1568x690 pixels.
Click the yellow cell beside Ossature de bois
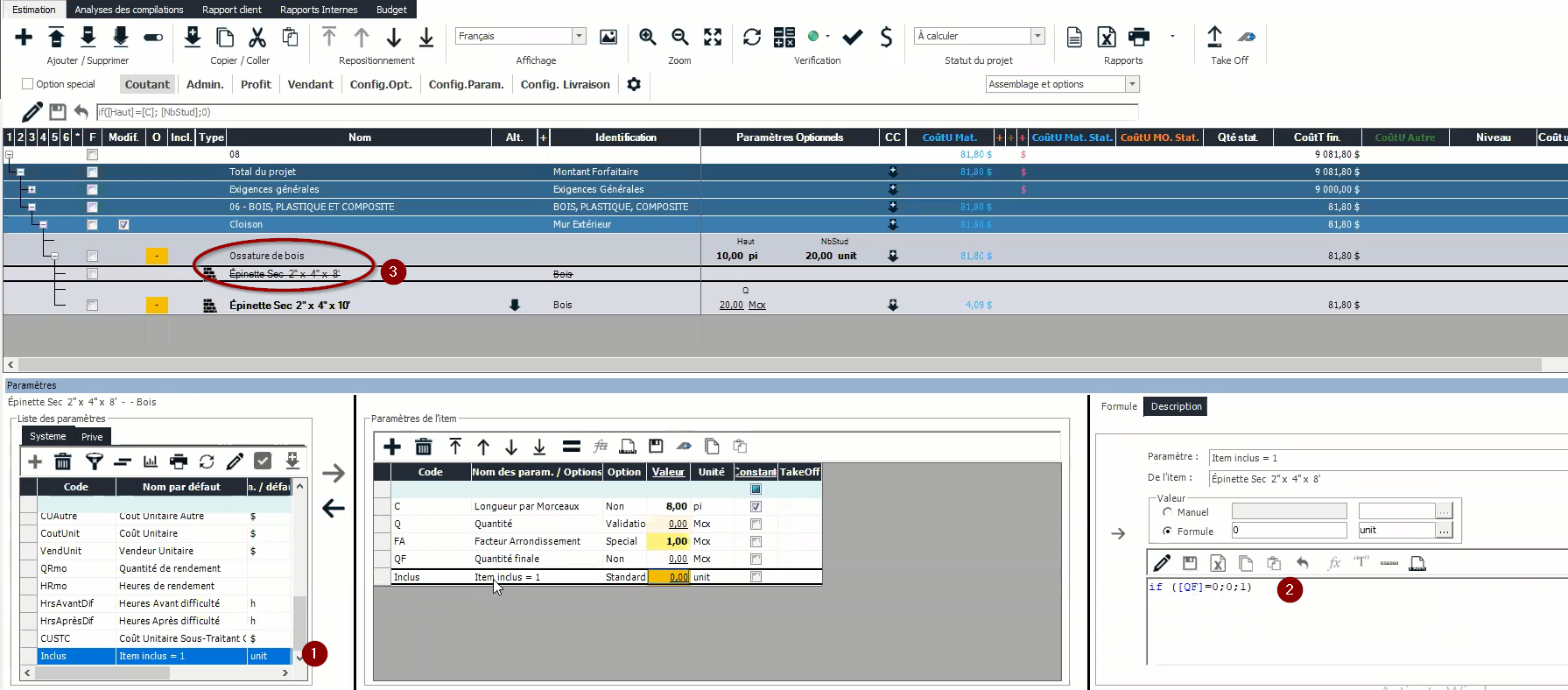point(157,256)
